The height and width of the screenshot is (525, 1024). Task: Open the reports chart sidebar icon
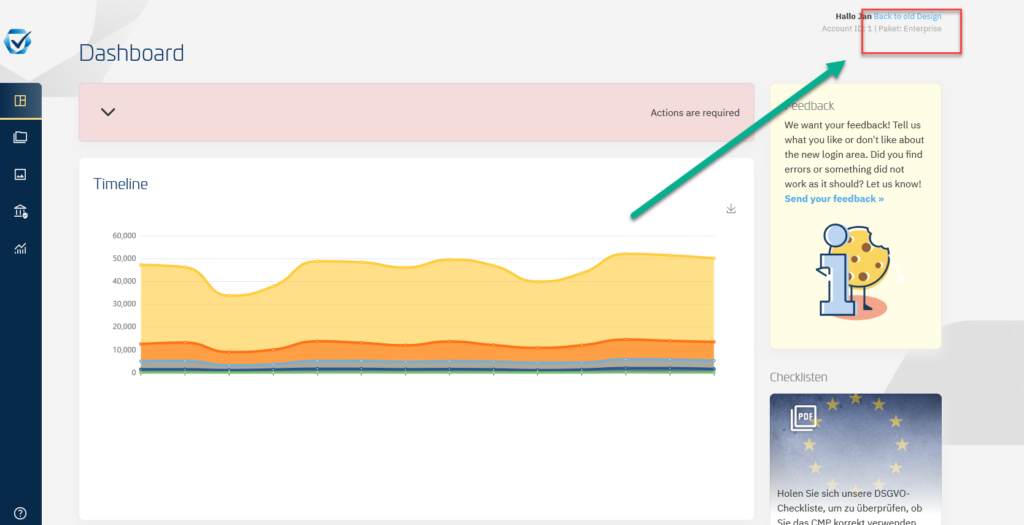20,248
